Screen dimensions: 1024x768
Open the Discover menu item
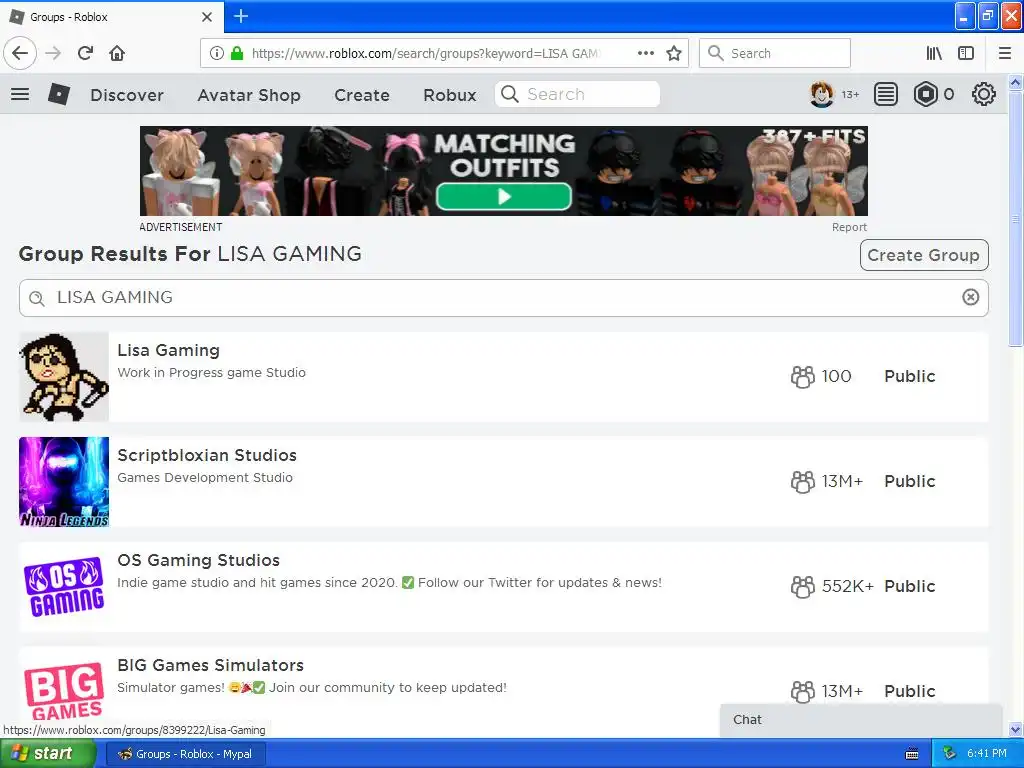click(x=127, y=95)
